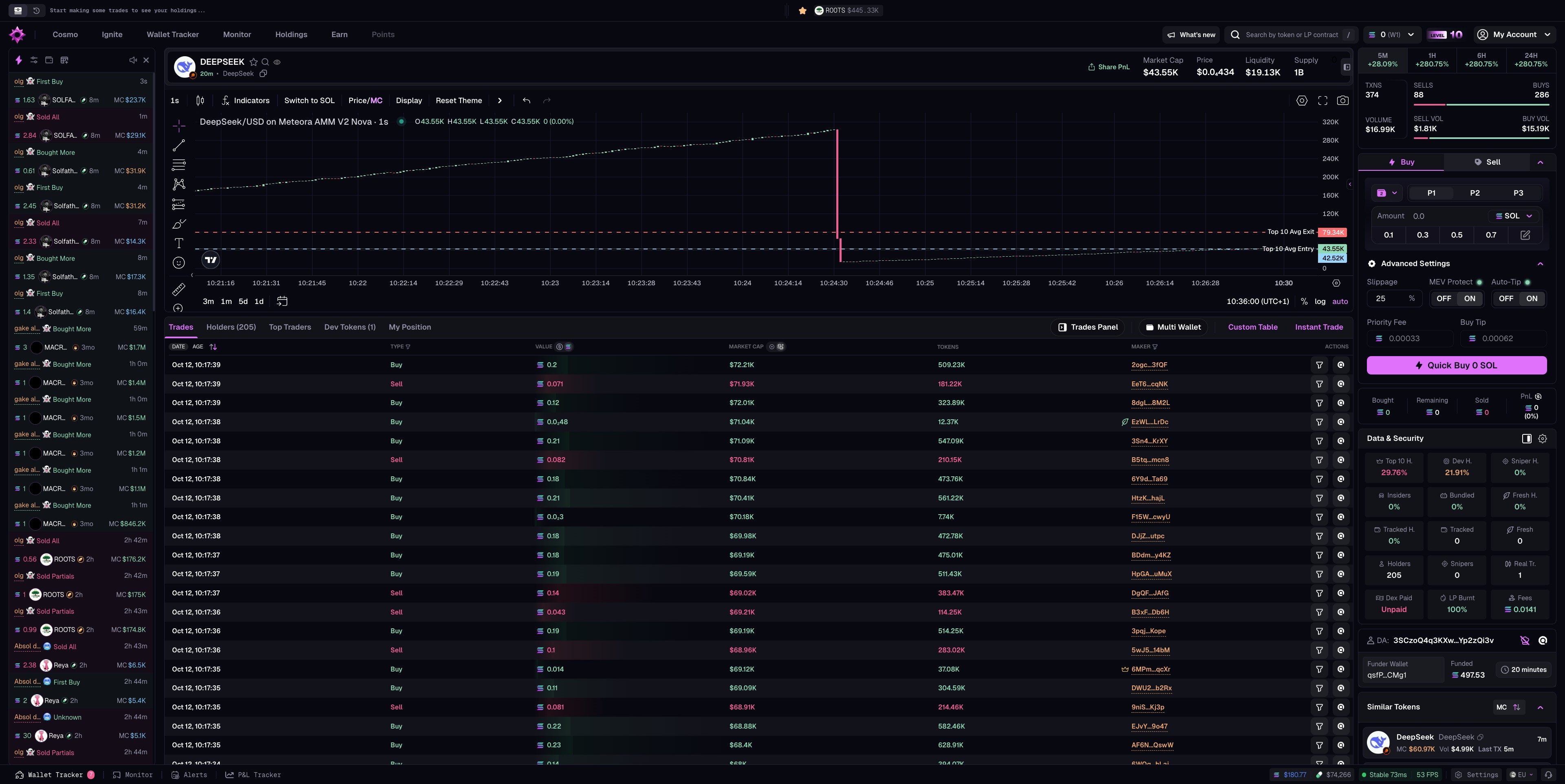Mute tracker sounds with the speaker icon
Viewport: 1565px width, 784px height.
133,60
